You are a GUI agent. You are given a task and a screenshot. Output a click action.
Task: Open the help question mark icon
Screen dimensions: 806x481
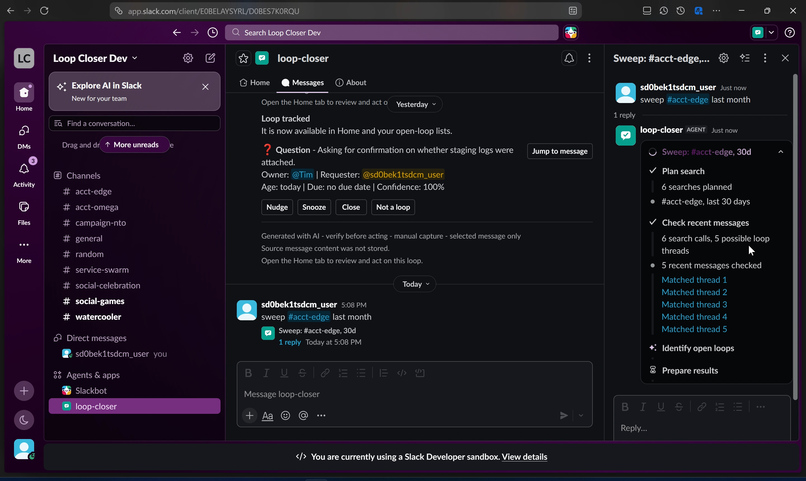(790, 32)
